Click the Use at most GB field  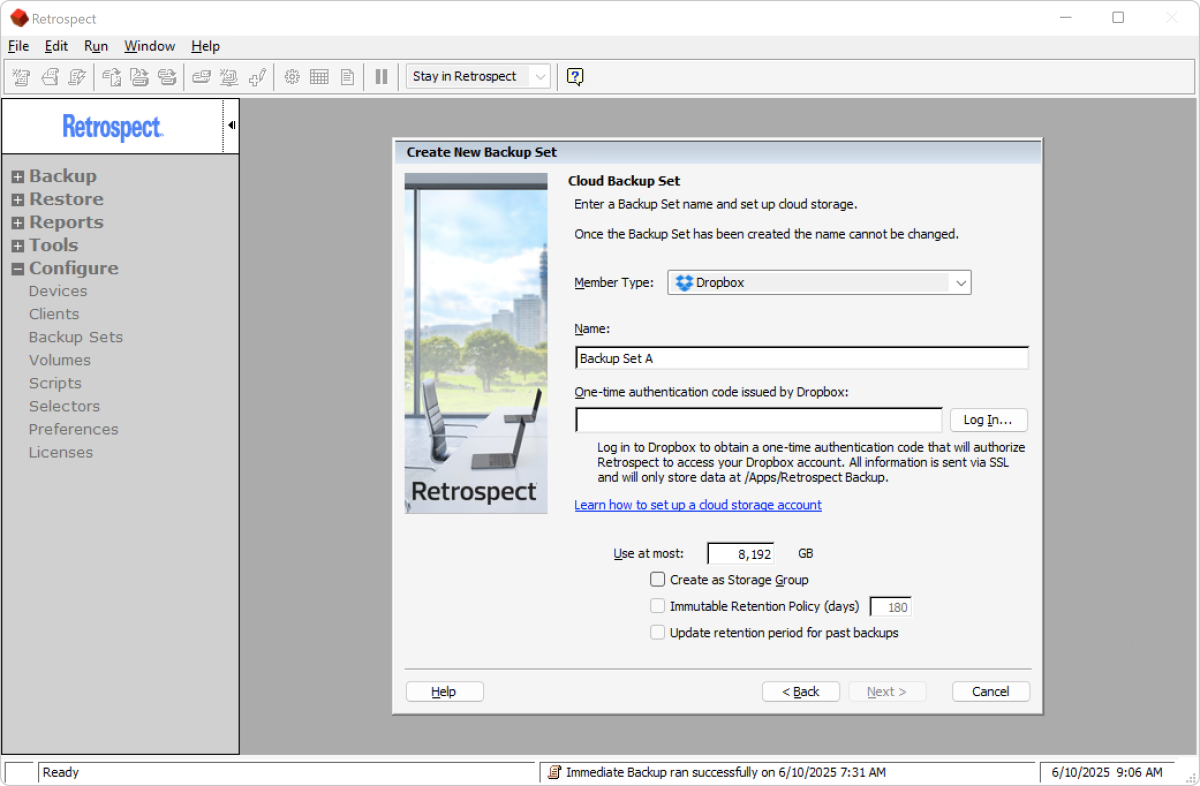[740, 553]
